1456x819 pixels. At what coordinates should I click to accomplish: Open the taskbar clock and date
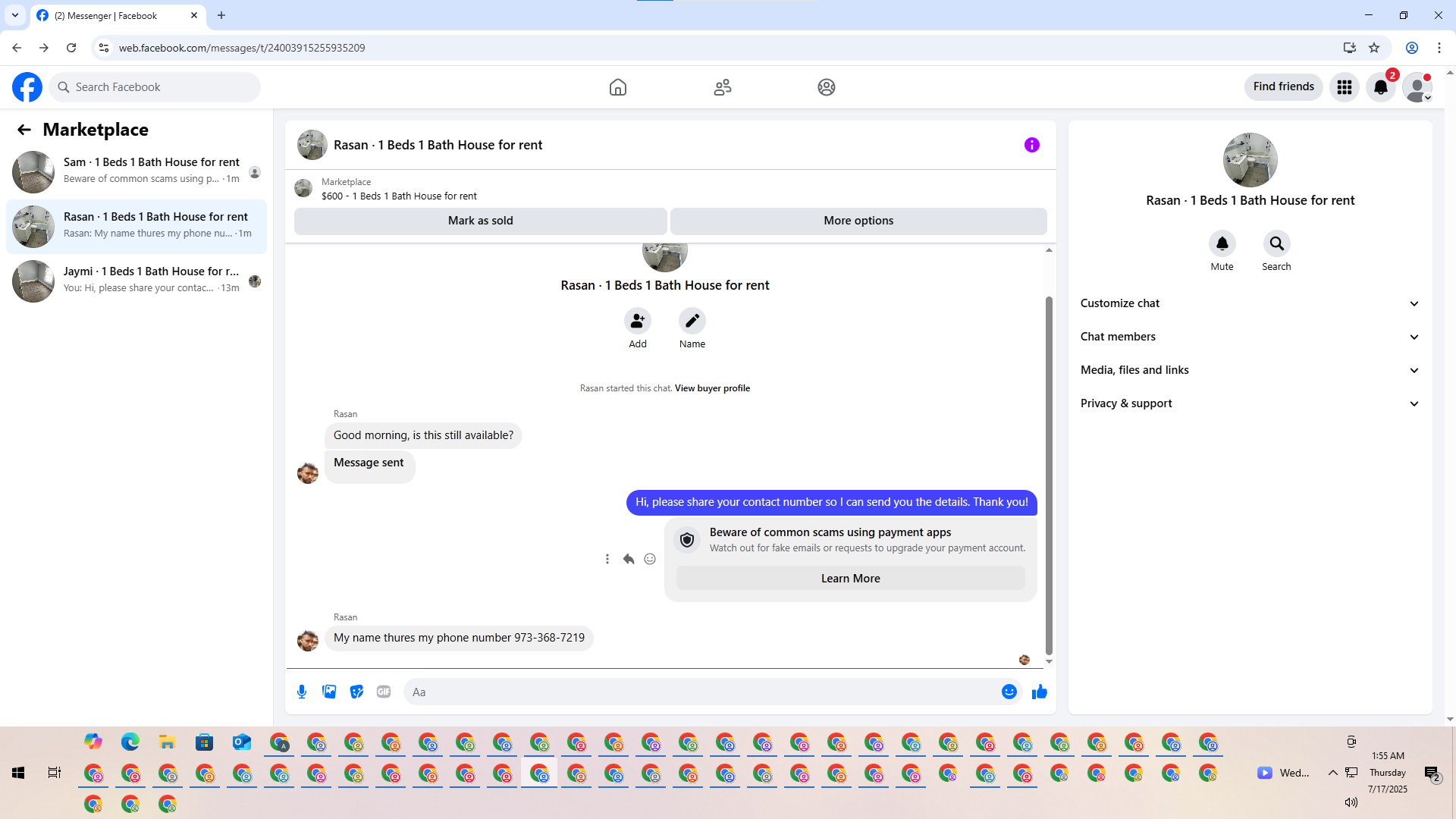1388,773
